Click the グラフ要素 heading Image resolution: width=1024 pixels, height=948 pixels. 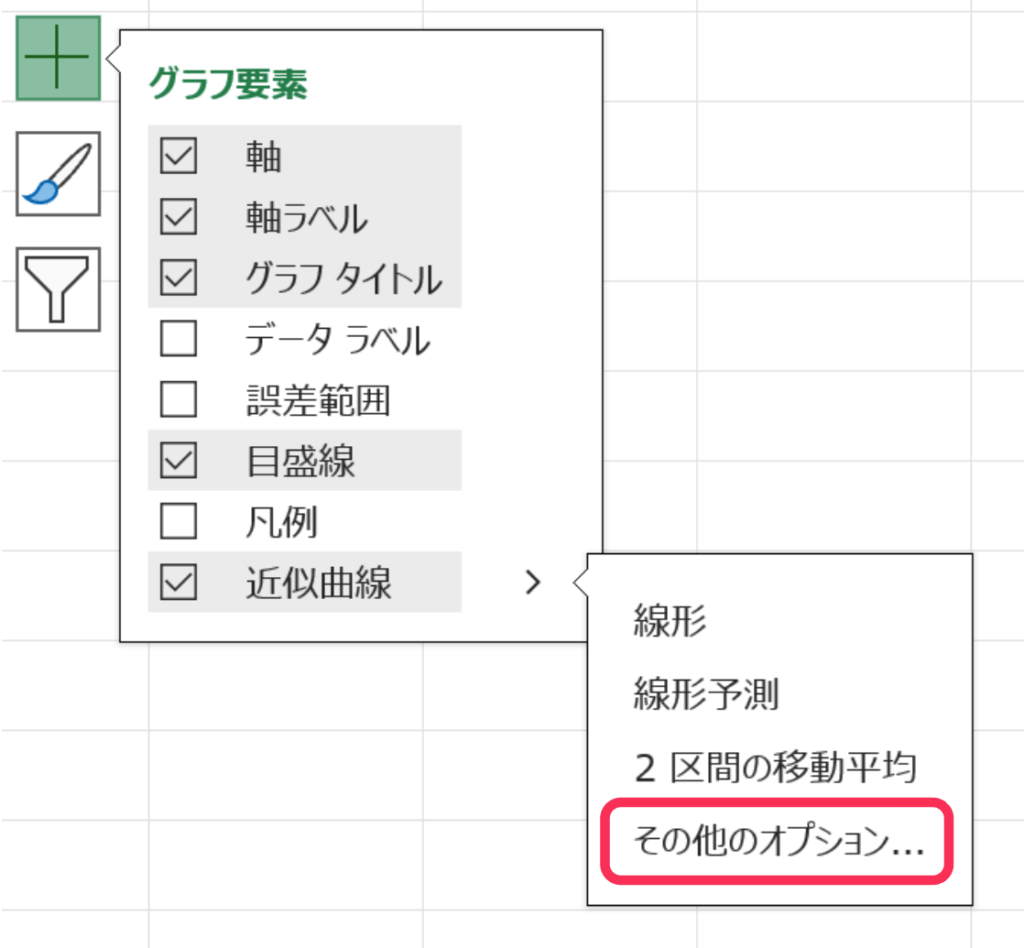228,84
